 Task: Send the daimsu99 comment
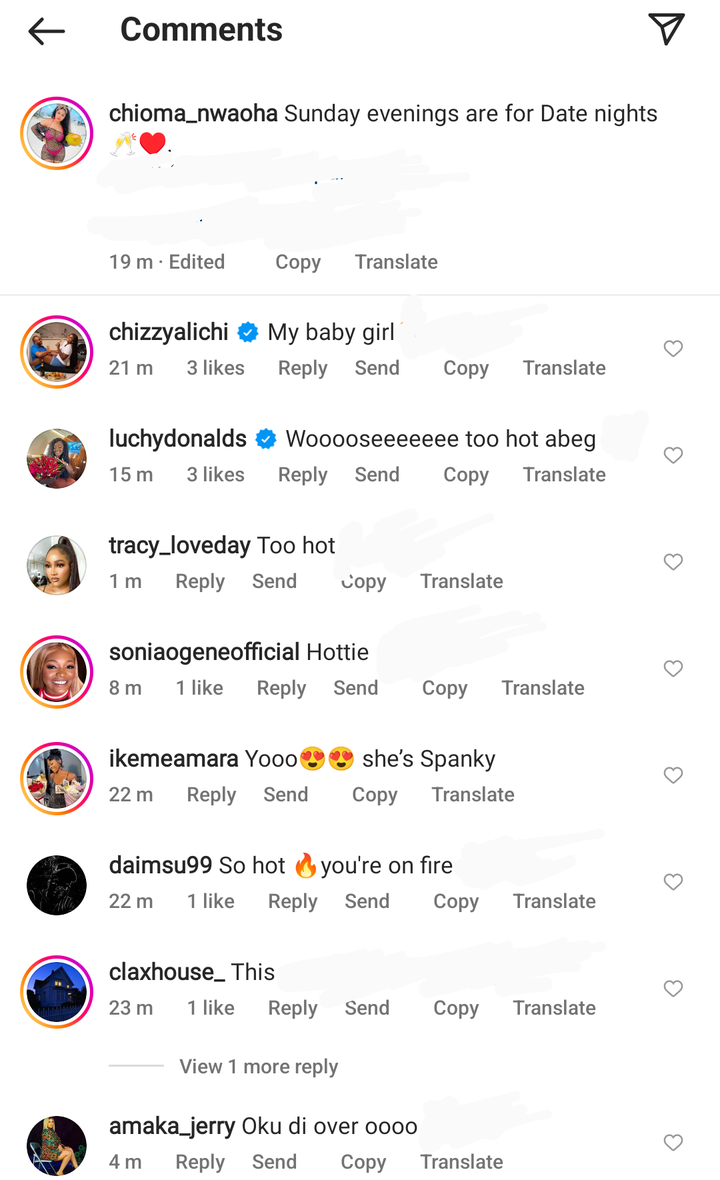pos(367,901)
